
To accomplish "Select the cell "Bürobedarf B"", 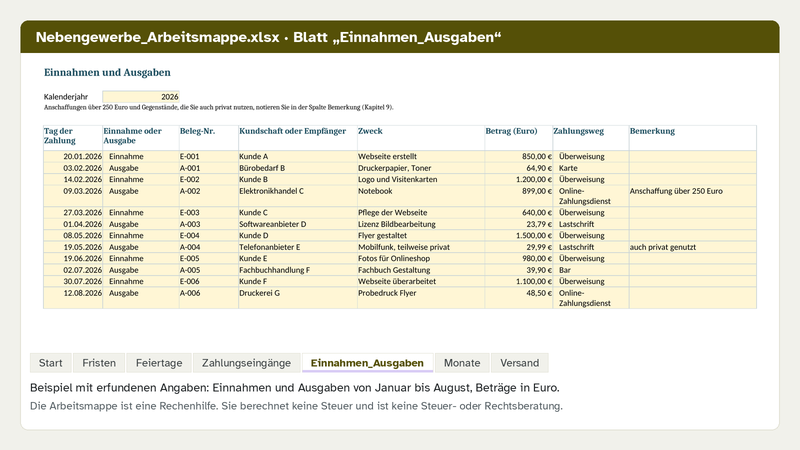I will tap(298, 168).
